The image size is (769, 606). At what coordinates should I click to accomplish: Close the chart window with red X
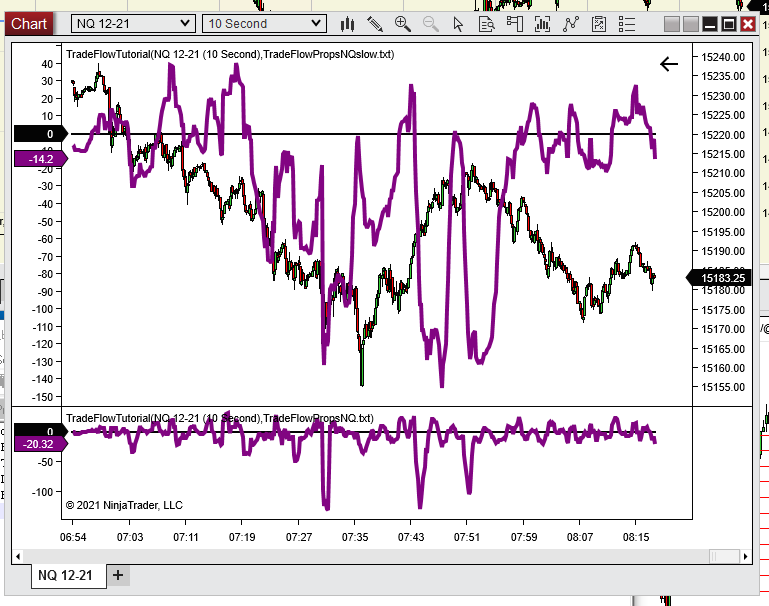pos(748,24)
